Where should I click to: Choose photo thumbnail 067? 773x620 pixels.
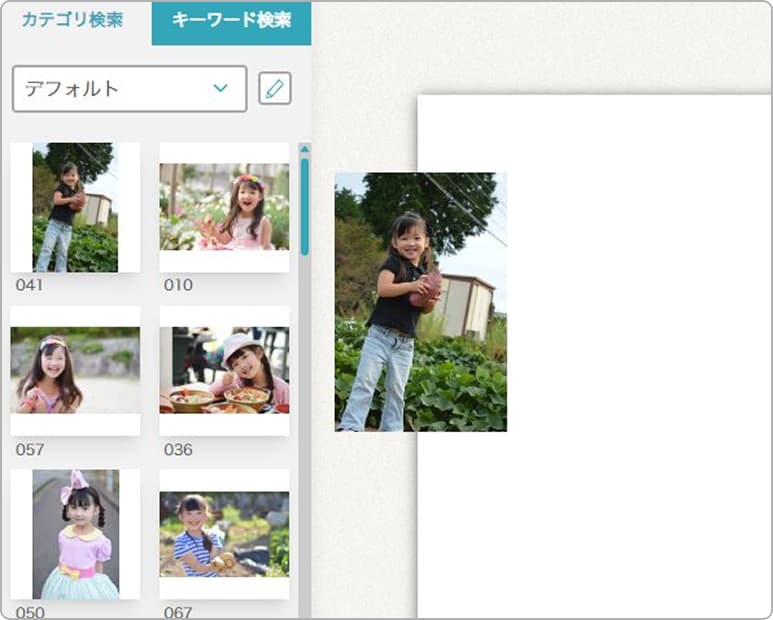[x=224, y=534]
